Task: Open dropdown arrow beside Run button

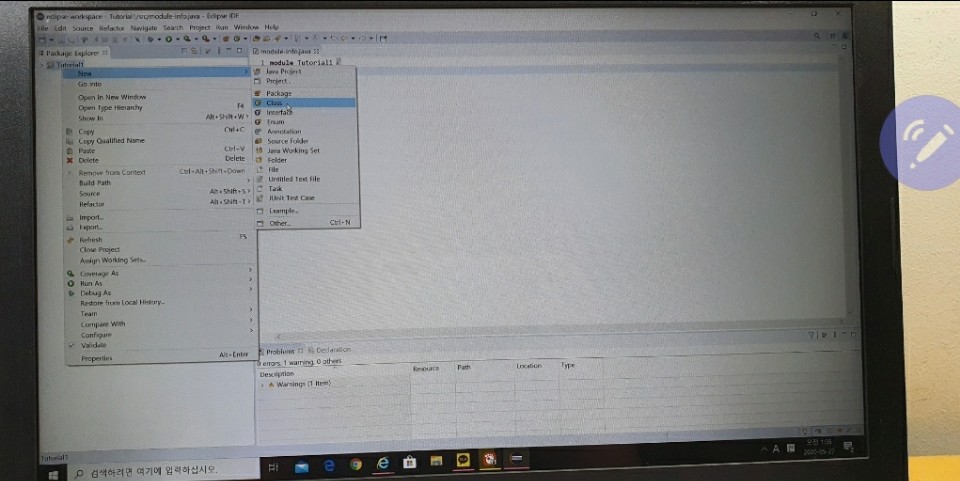Action: [x=176, y=40]
